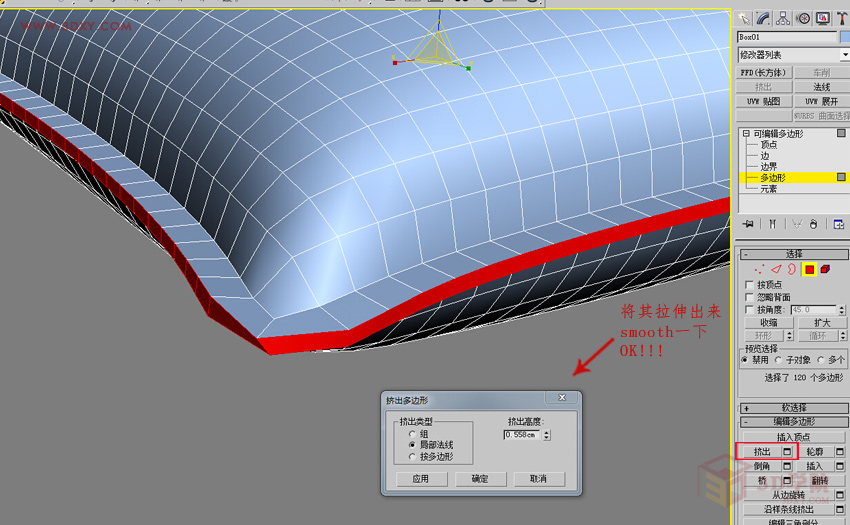The width and height of the screenshot is (850, 525).
Task: Enable the 忽略背面 checkbox
Action: pyautogui.click(x=749, y=297)
